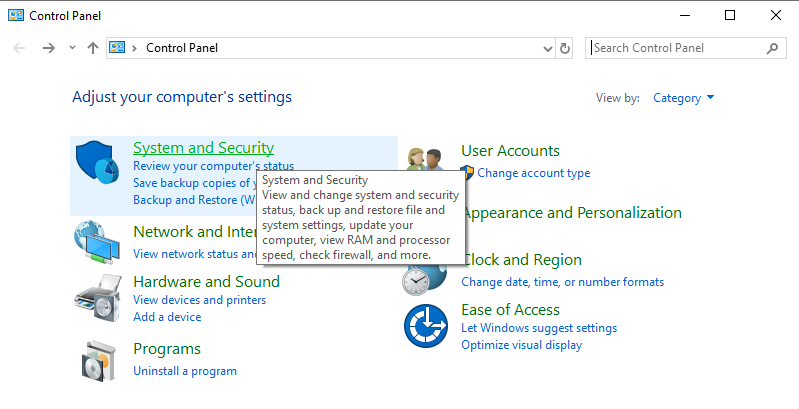Click the Control Panel breadcrumb text
Image resolution: width=799 pixels, height=409 pixels.
pos(182,48)
